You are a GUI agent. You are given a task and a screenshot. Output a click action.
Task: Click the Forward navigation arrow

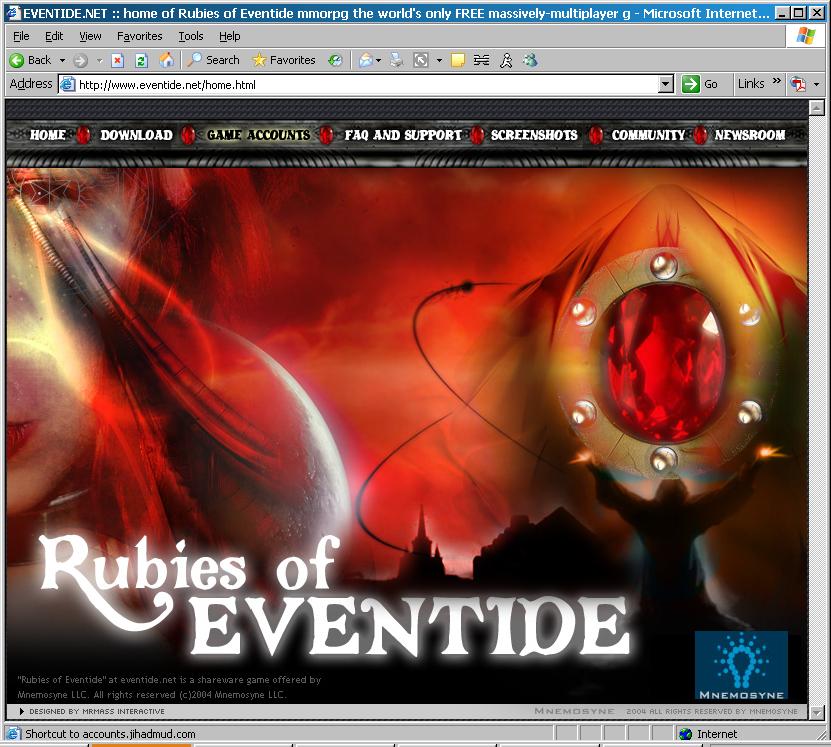[x=80, y=60]
